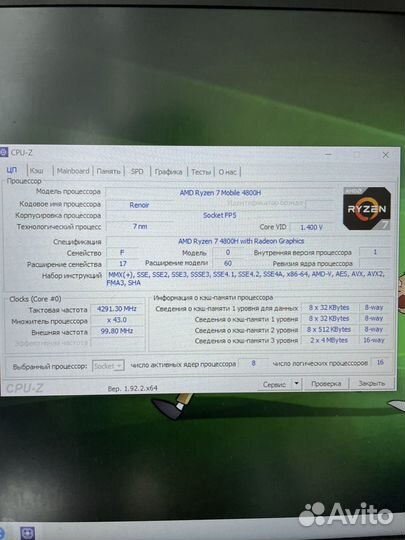Expand the Сервис dropdown arrow
The image size is (405, 540).
(x=297, y=384)
